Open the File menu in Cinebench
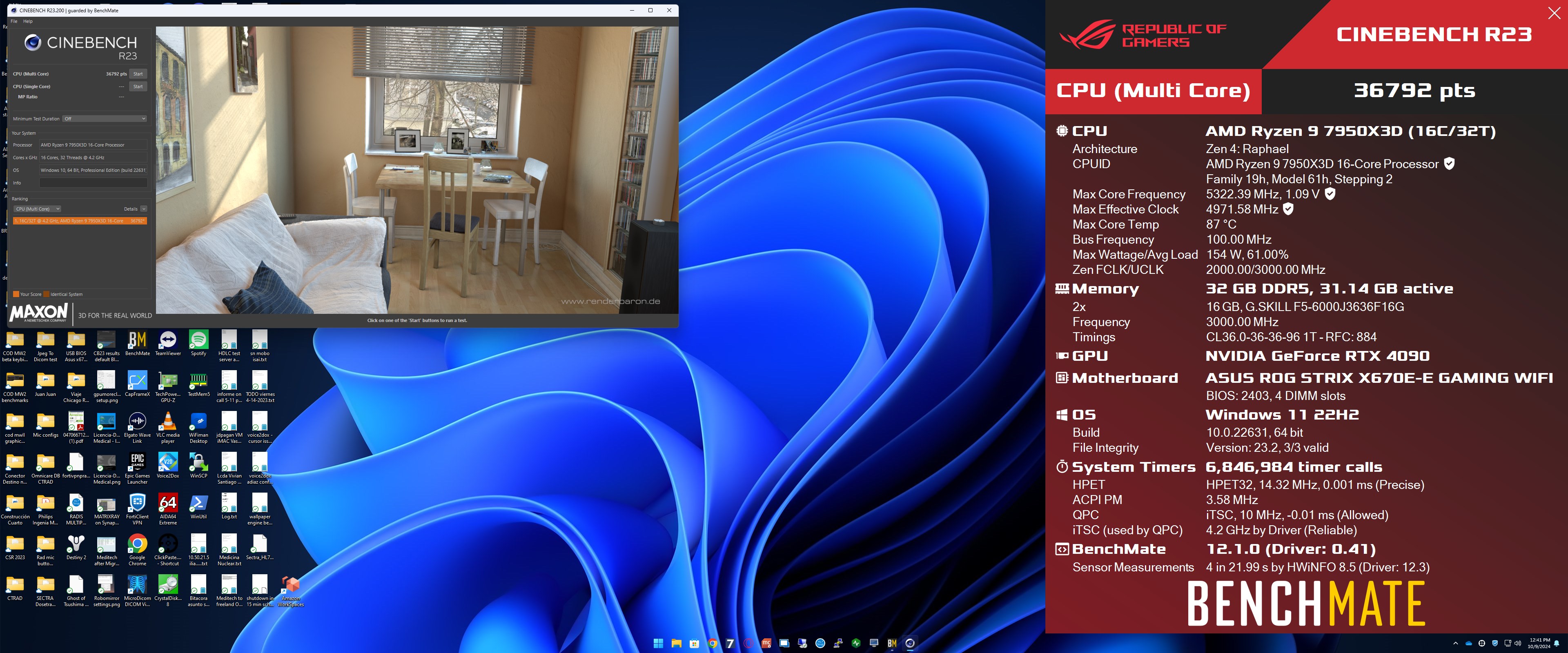1568x653 pixels. (x=14, y=21)
